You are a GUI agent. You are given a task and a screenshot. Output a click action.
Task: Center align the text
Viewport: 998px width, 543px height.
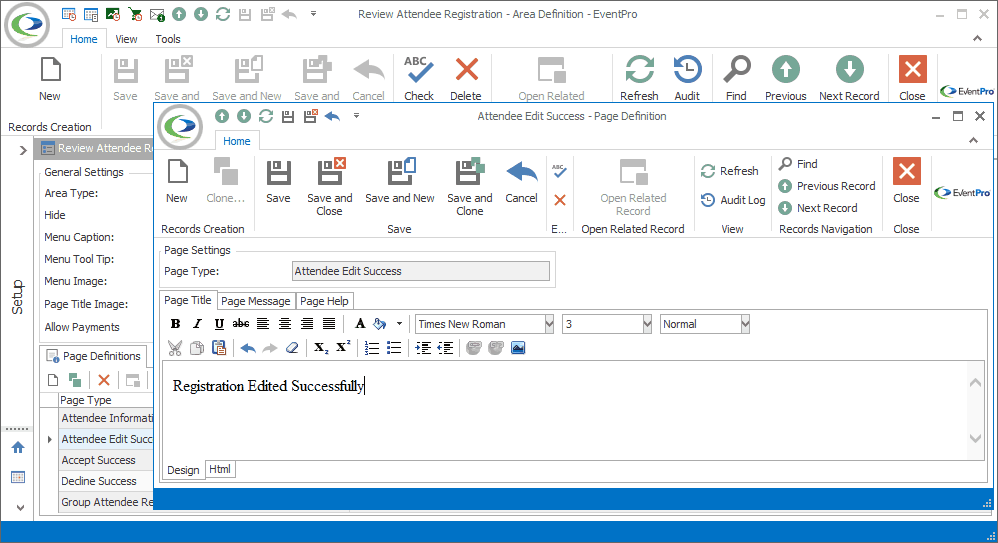[285, 324]
